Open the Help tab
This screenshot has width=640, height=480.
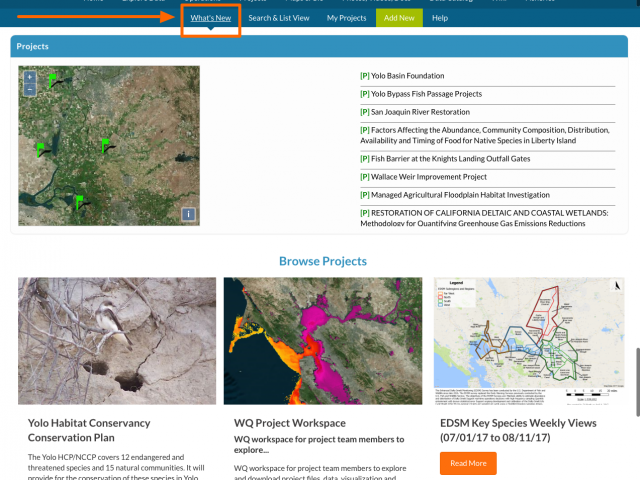point(440,18)
